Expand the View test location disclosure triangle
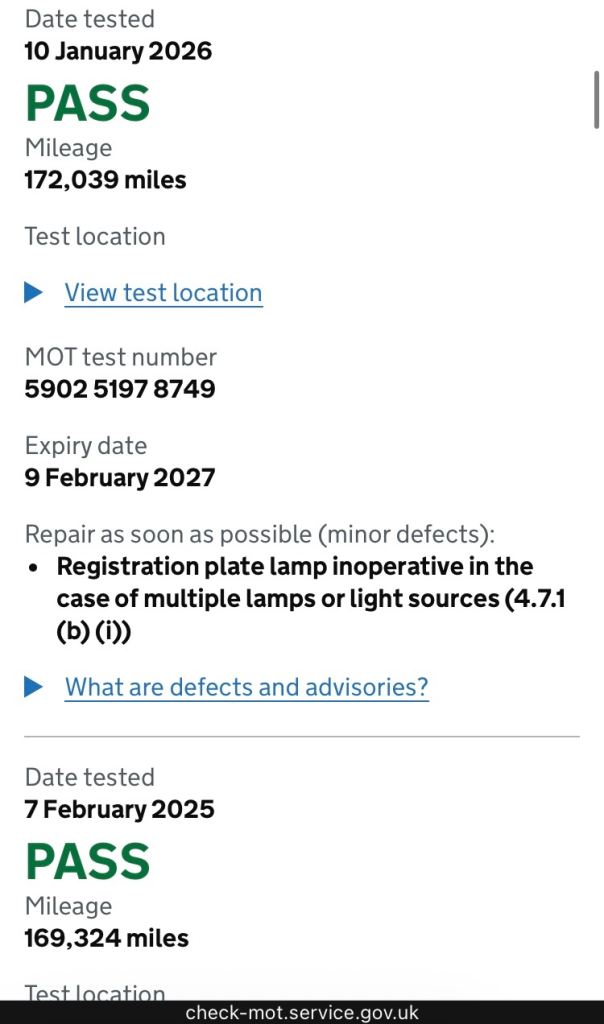604x1024 pixels. [34, 293]
